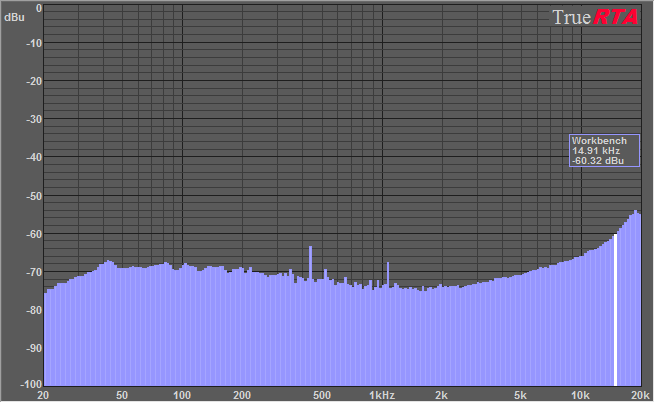Click the '200' frequency axis label
This screenshot has height=403, width=655.
point(242,395)
